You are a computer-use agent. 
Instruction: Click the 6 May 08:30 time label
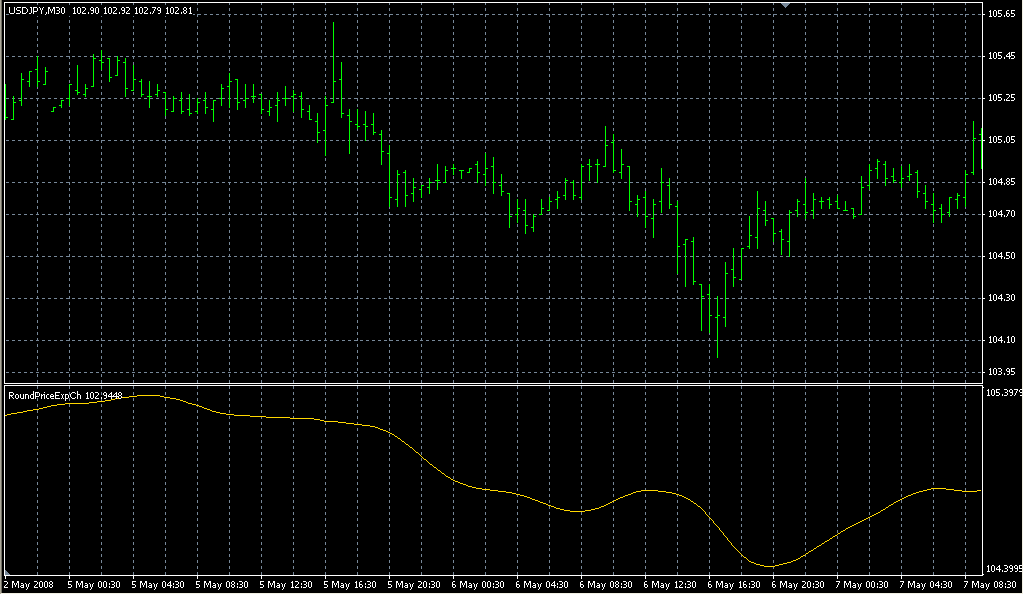(x=605, y=585)
